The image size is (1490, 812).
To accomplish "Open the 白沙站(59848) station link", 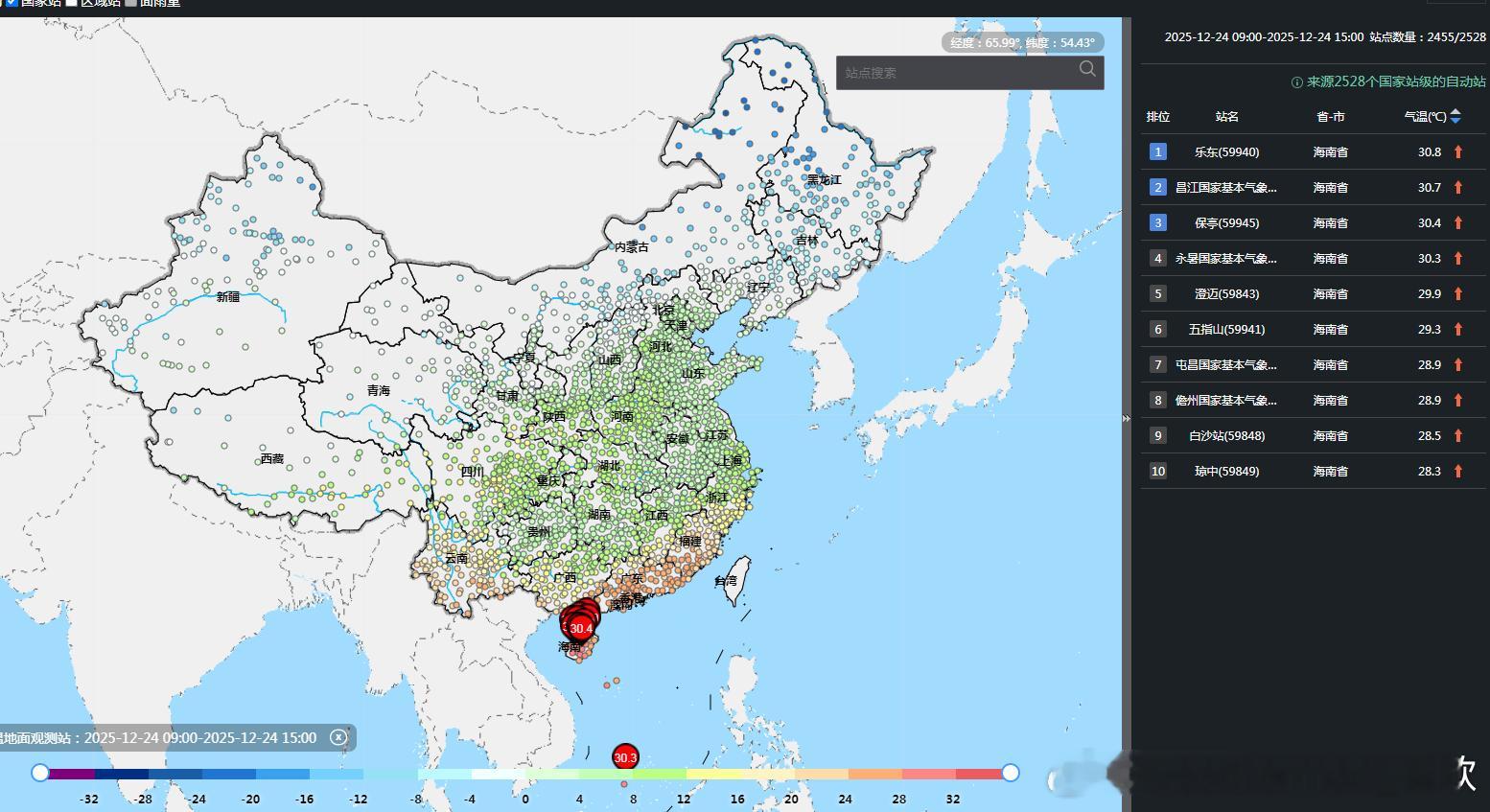I will click(x=1226, y=435).
